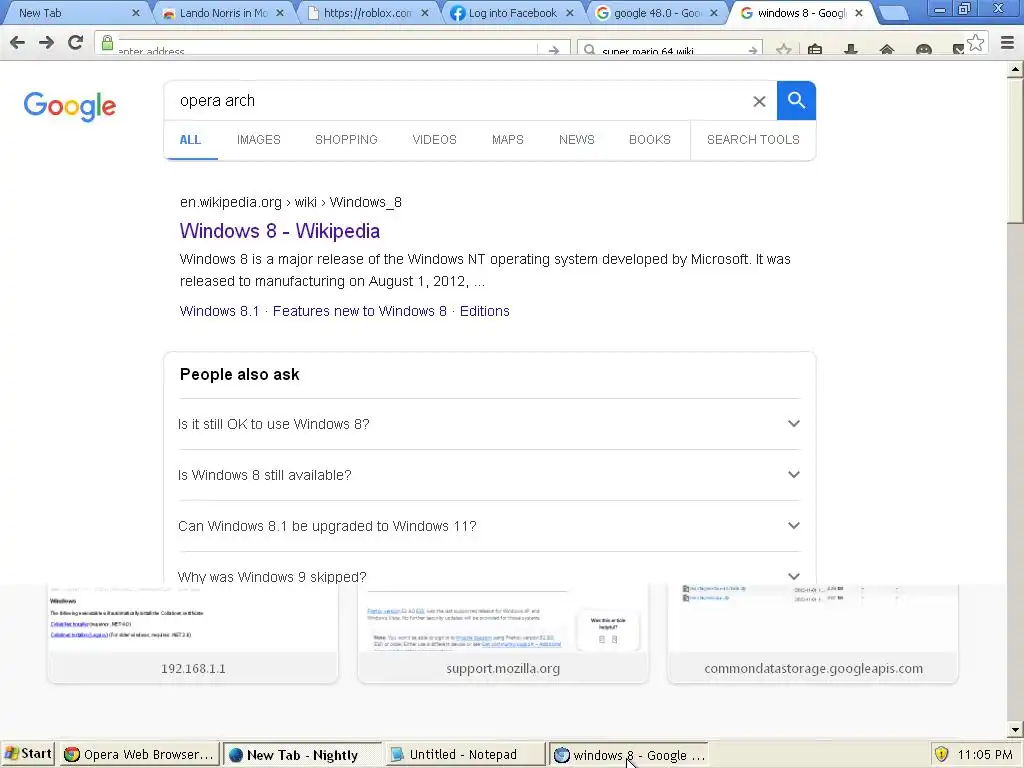Select the NEWS search tab
This screenshot has height=768, width=1024.
(x=577, y=140)
